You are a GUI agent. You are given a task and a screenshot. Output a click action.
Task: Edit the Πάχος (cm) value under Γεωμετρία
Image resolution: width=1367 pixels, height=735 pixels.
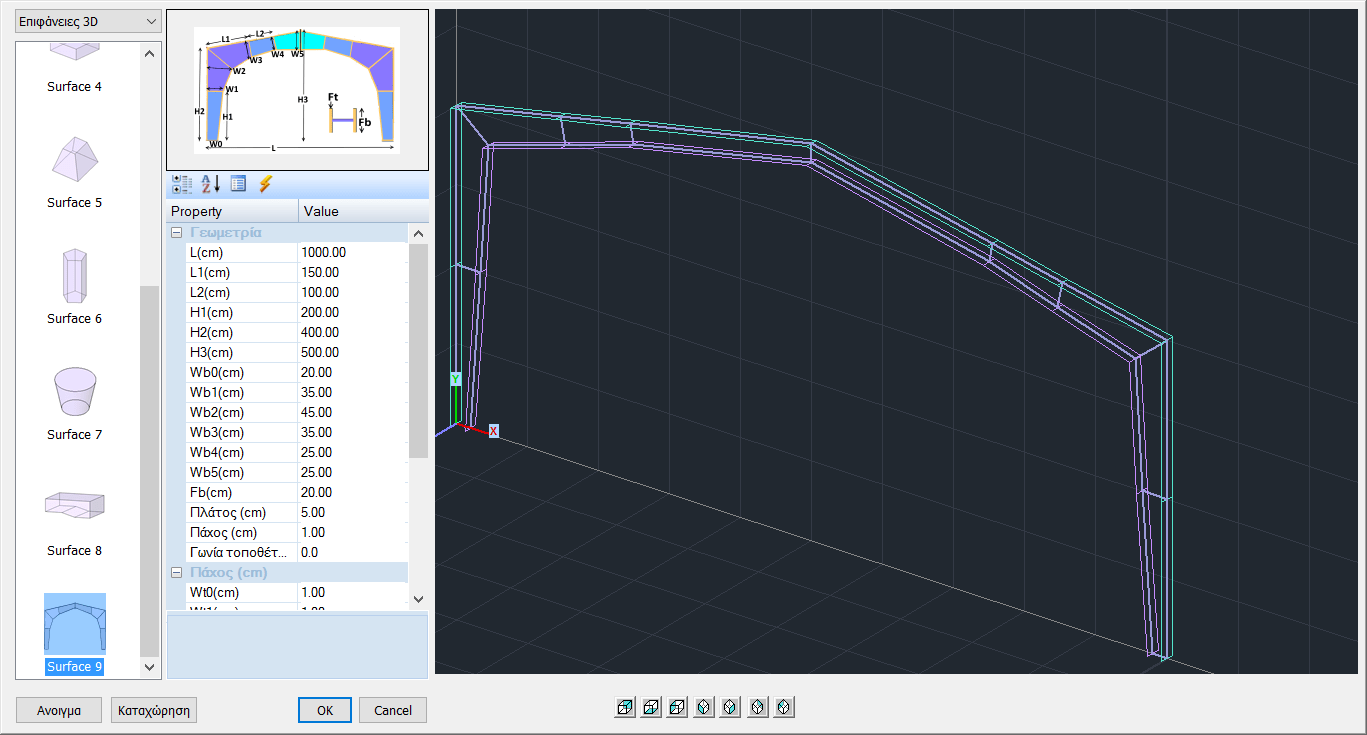[353, 532]
